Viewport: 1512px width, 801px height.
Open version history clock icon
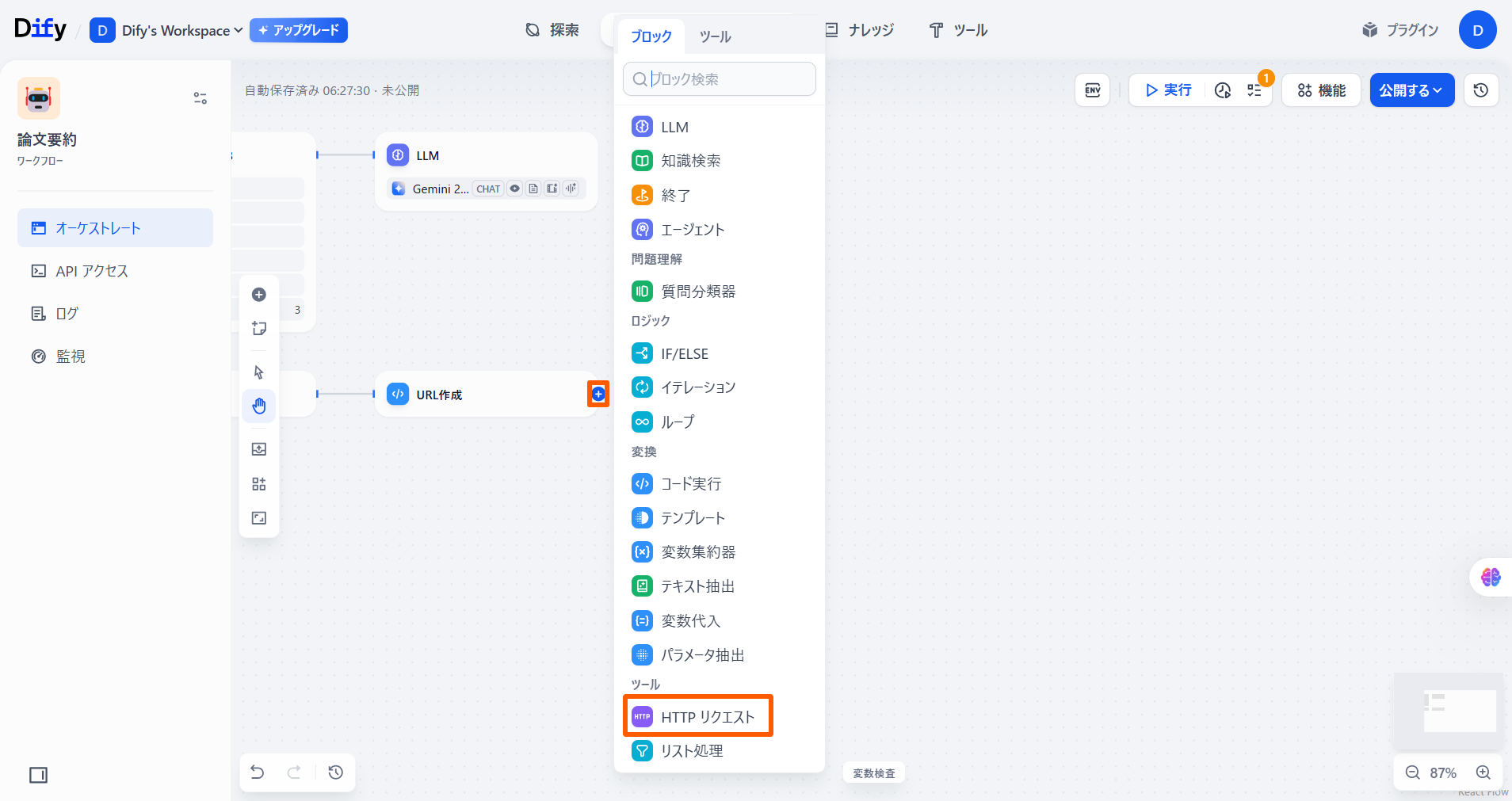click(x=1480, y=90)
